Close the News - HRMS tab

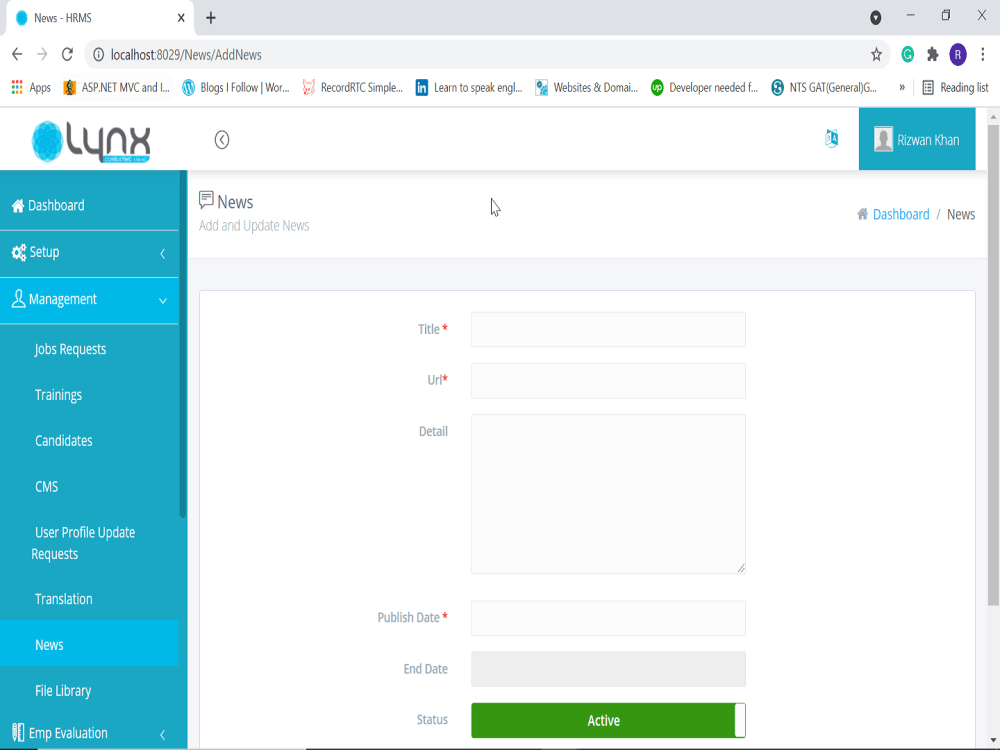pos(181,18)
